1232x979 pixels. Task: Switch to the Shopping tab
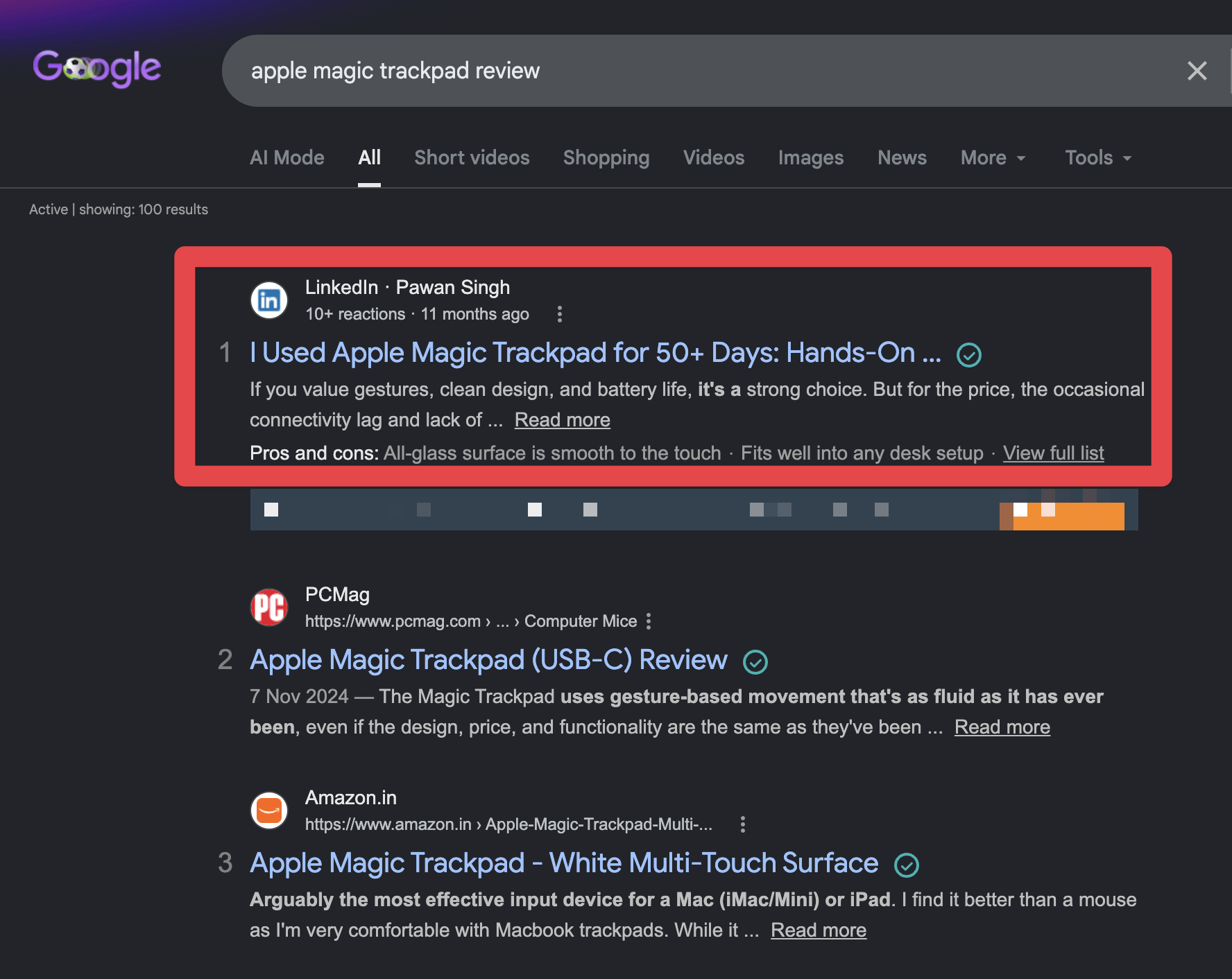[x=606, y=158]
